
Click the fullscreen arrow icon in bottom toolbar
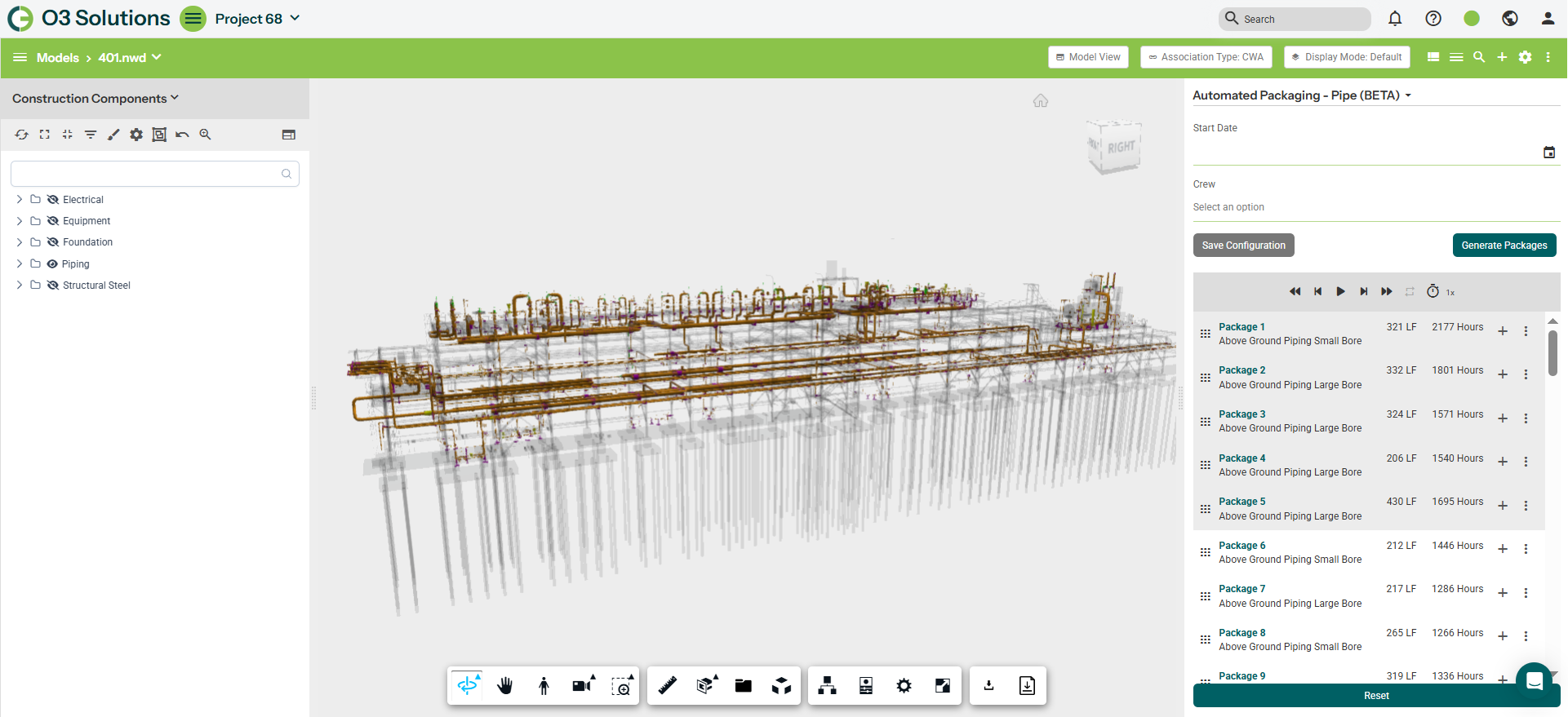pyautogui.click(x=942, y=686)
